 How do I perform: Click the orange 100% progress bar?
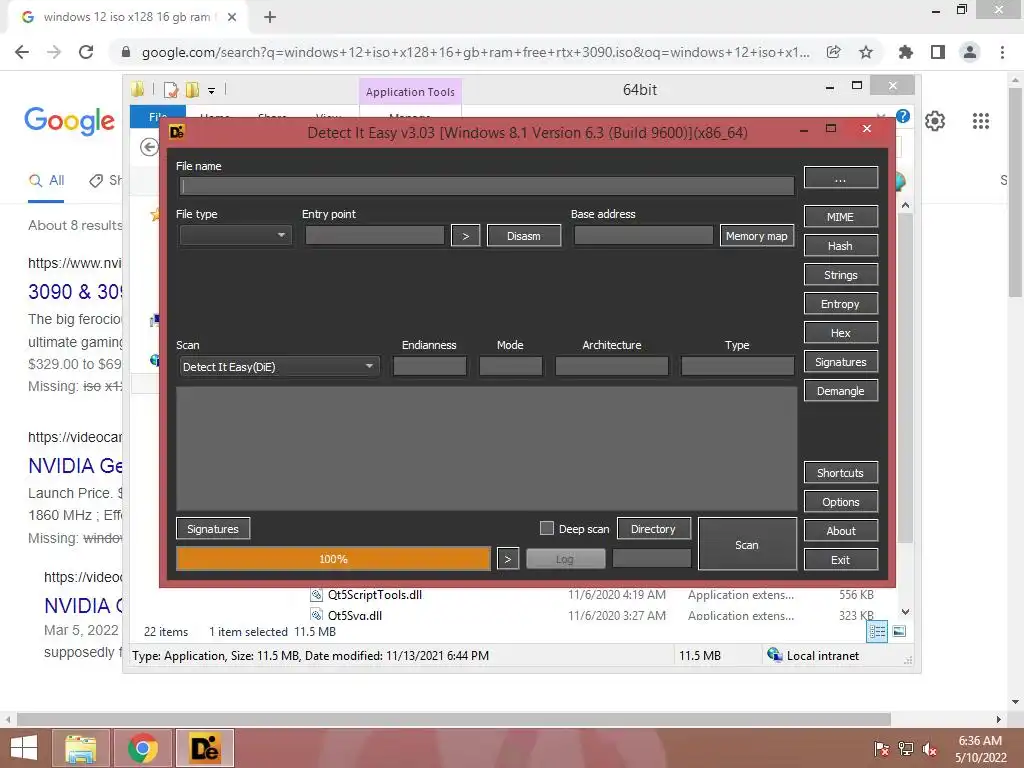coord(333,558)
